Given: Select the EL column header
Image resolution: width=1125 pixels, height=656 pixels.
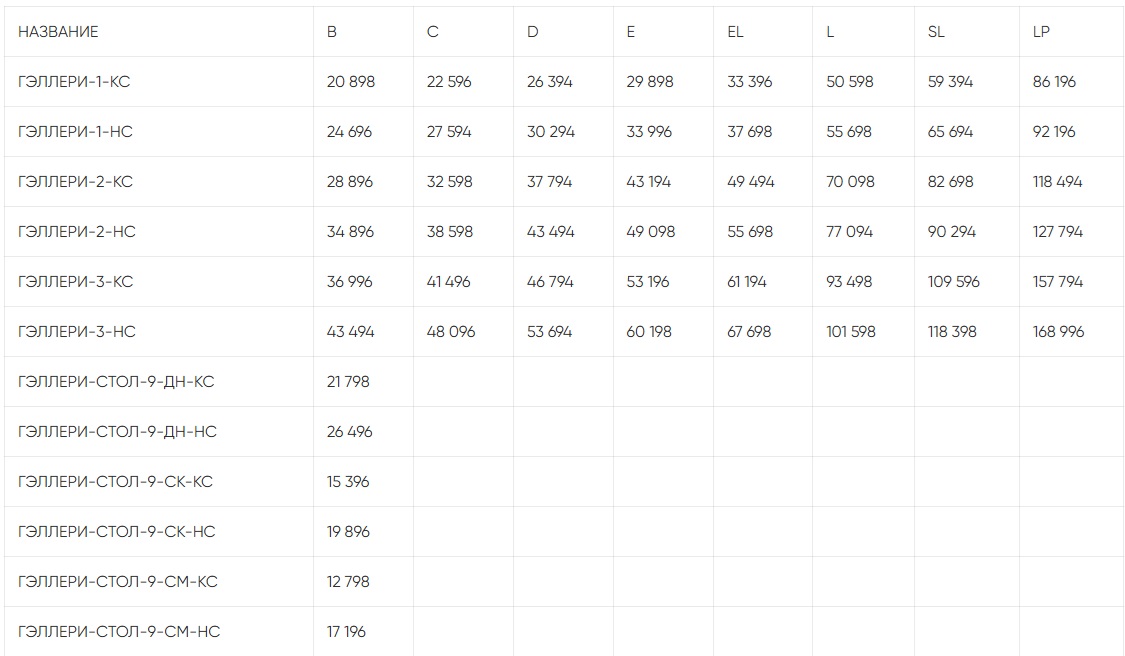Looking at the screenshot, I should 735,32.
